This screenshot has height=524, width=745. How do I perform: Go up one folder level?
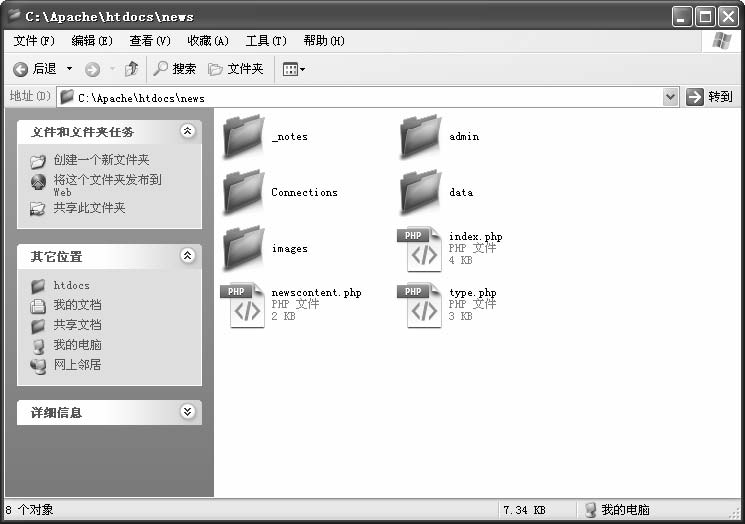[x=132, y=69]
